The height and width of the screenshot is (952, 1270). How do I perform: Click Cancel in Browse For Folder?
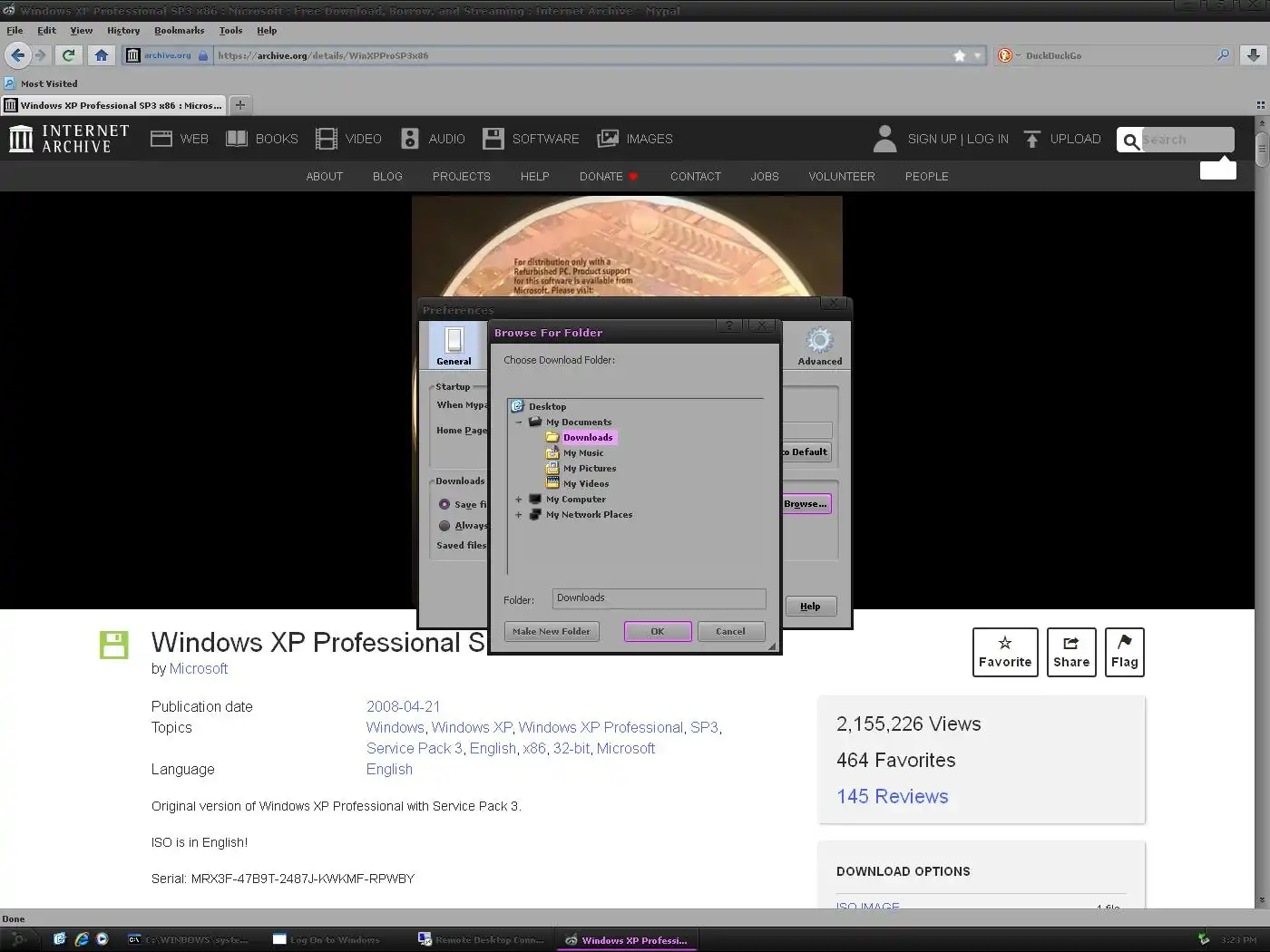click(730, 631)
